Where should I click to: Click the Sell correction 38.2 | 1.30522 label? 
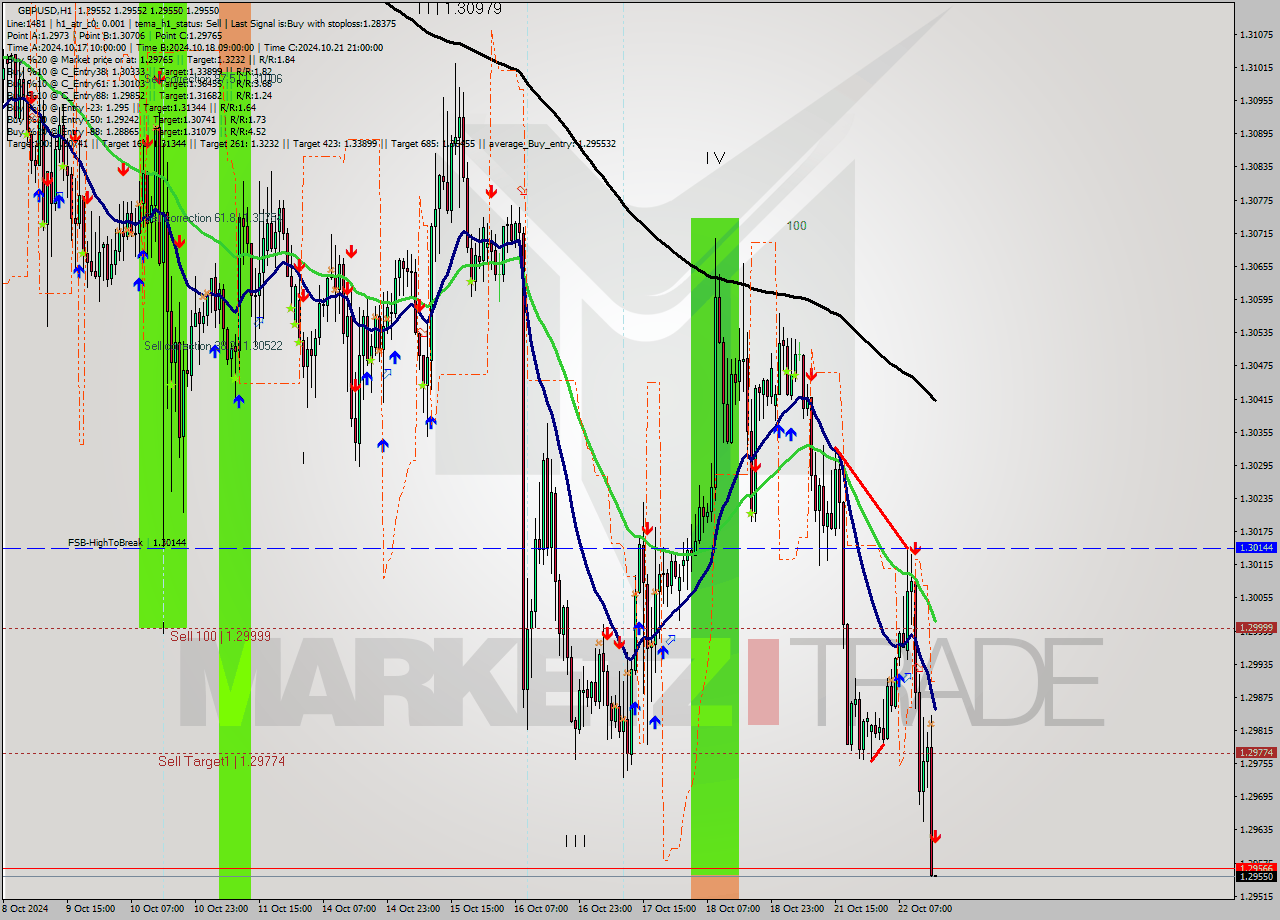213,345
